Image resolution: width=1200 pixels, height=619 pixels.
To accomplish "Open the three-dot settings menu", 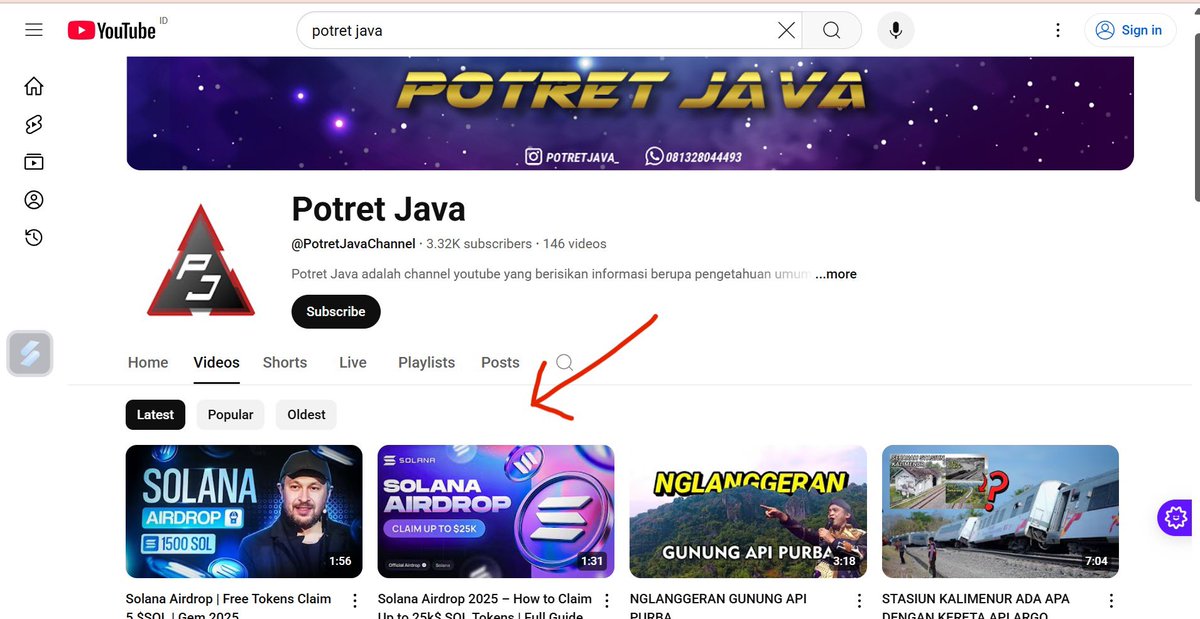I will point(1058,31).
